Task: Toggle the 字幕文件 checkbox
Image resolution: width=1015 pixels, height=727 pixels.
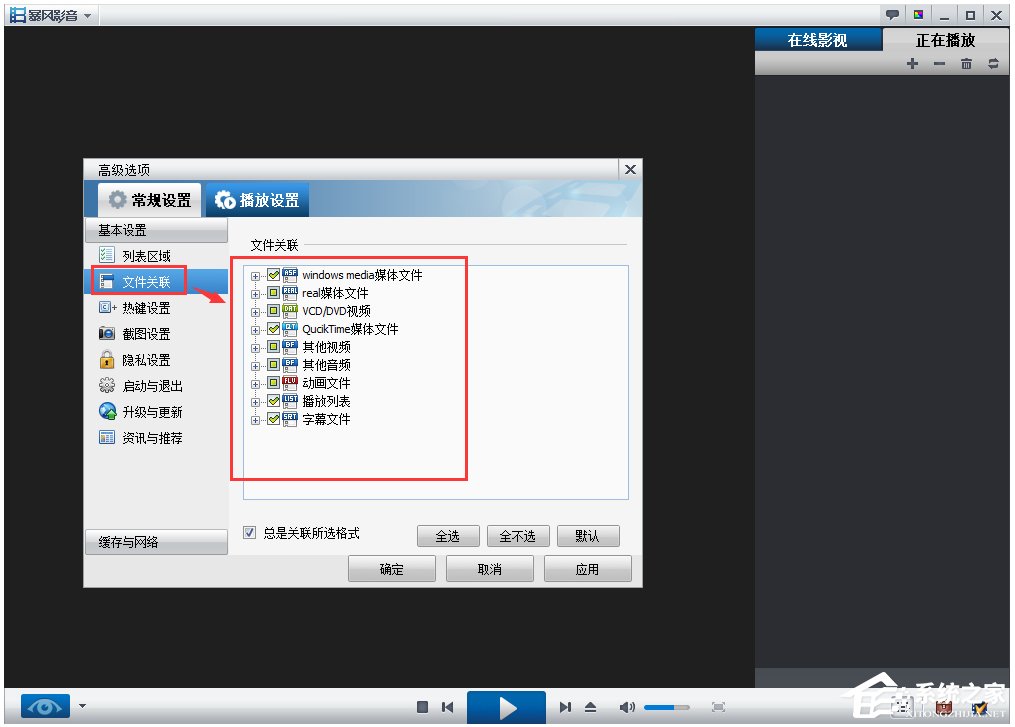Action: tap(274, 419)
